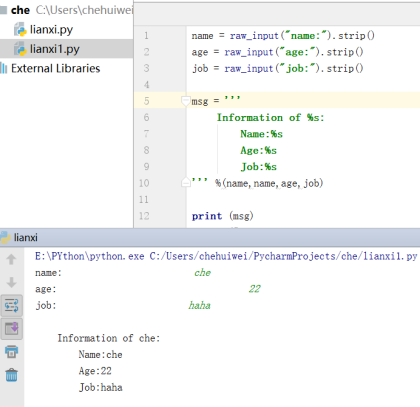Click the External Libraries bars icon

pos(3,68)
